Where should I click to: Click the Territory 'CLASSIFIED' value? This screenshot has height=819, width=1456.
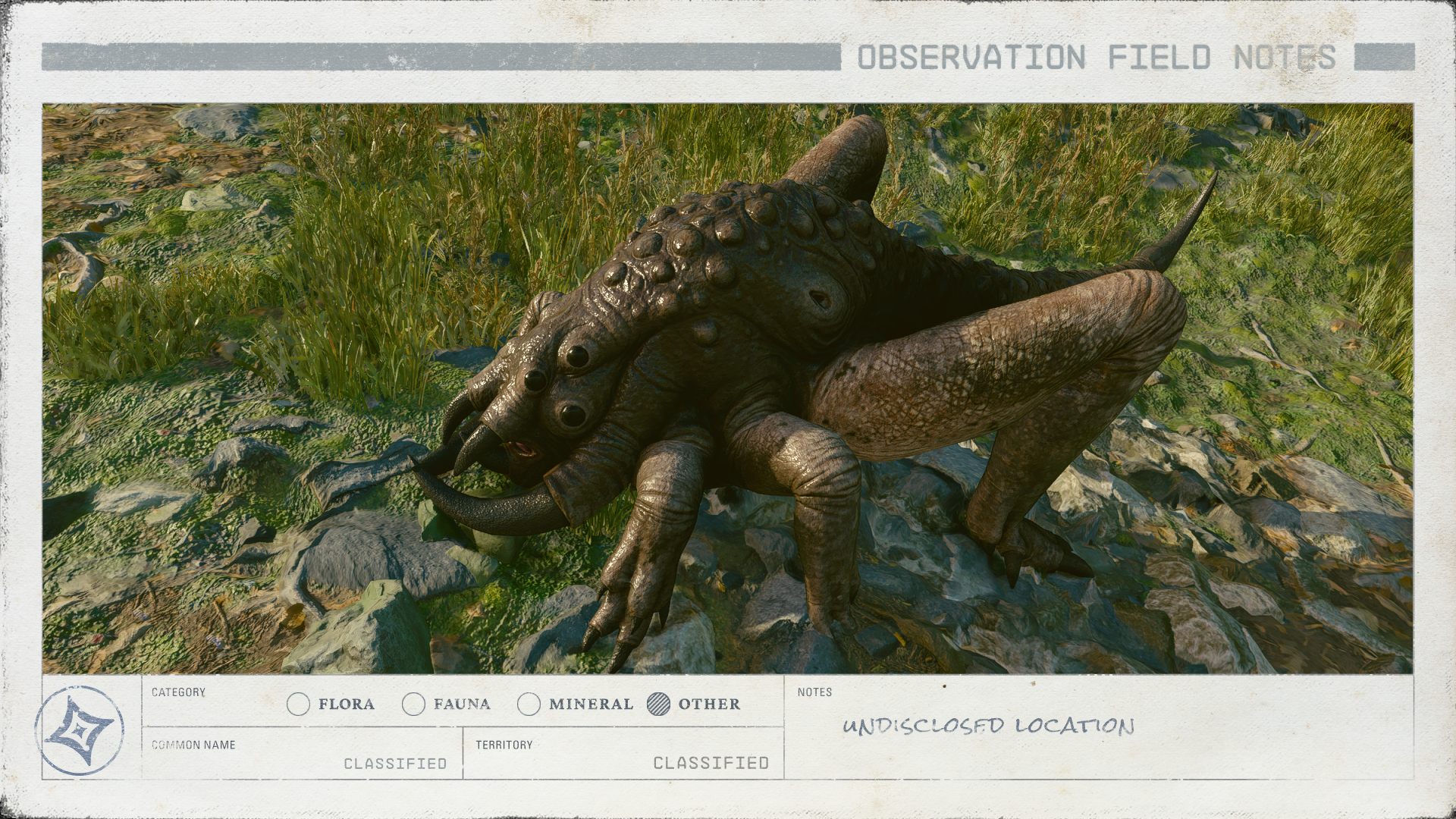click(x=711, y=763)
